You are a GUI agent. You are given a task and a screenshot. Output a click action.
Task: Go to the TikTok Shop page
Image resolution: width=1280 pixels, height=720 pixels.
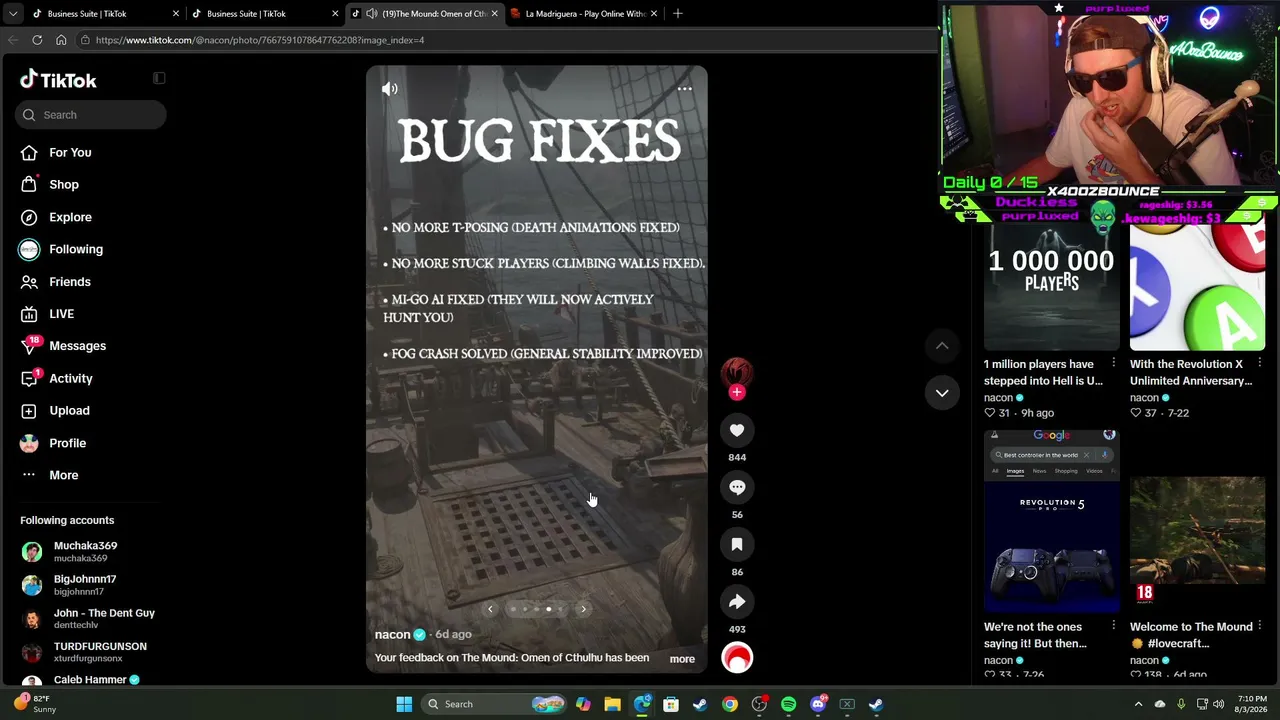(64, 184)
